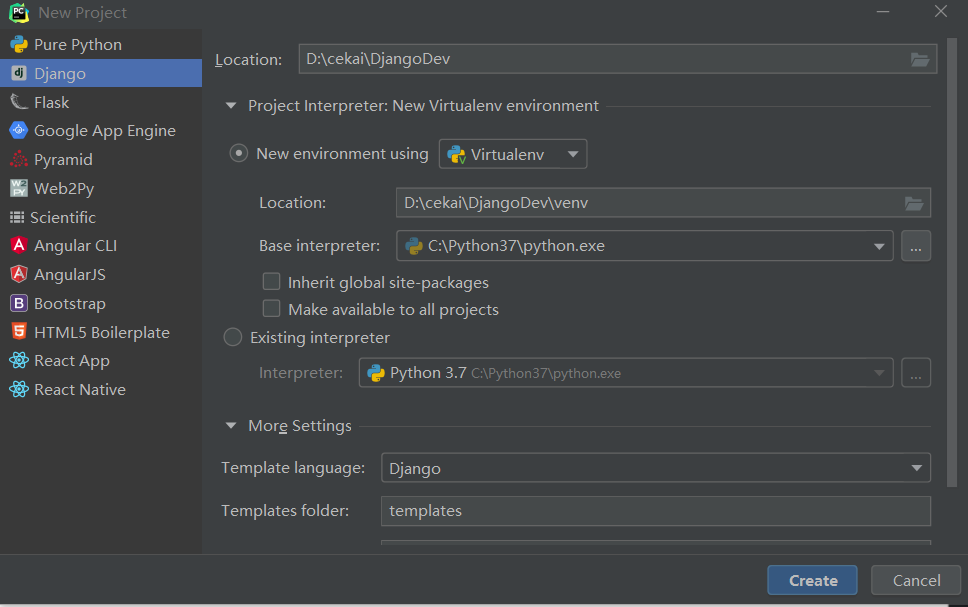The image size is (968, 607).
Task: Open the Virtualenv environment type dropdown
Action: (513, 154)
